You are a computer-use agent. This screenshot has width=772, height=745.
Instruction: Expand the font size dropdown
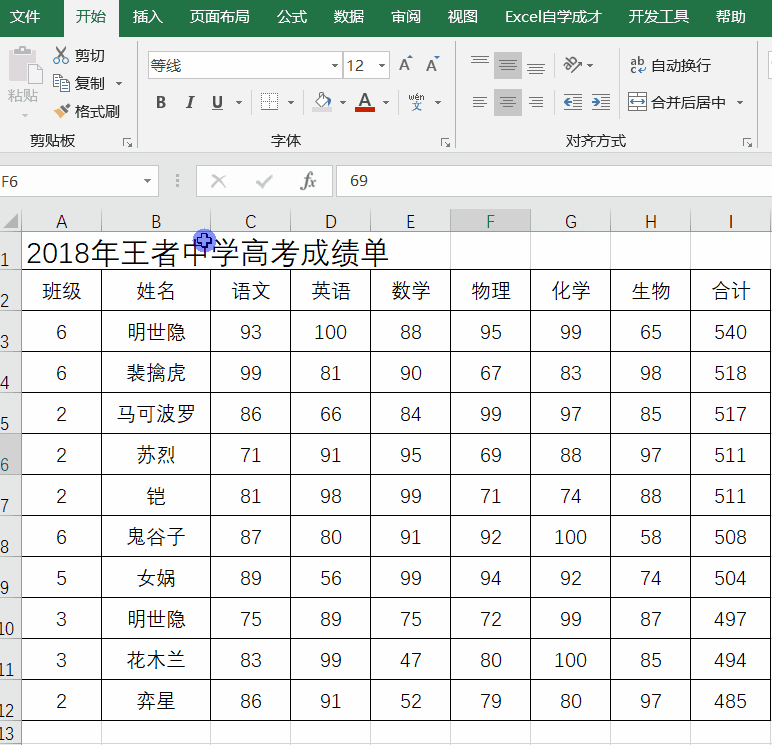click(x=382, y=66)
